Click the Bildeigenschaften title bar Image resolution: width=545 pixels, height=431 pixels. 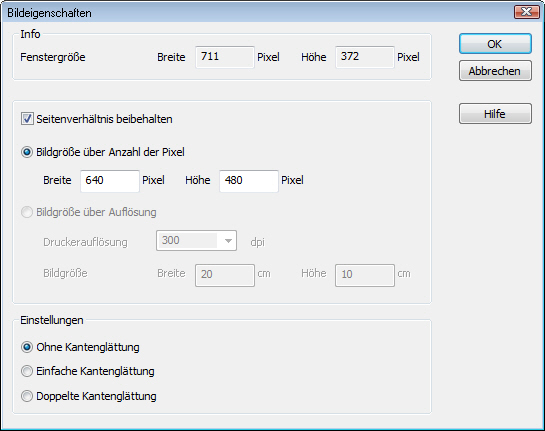pos(257,13)
